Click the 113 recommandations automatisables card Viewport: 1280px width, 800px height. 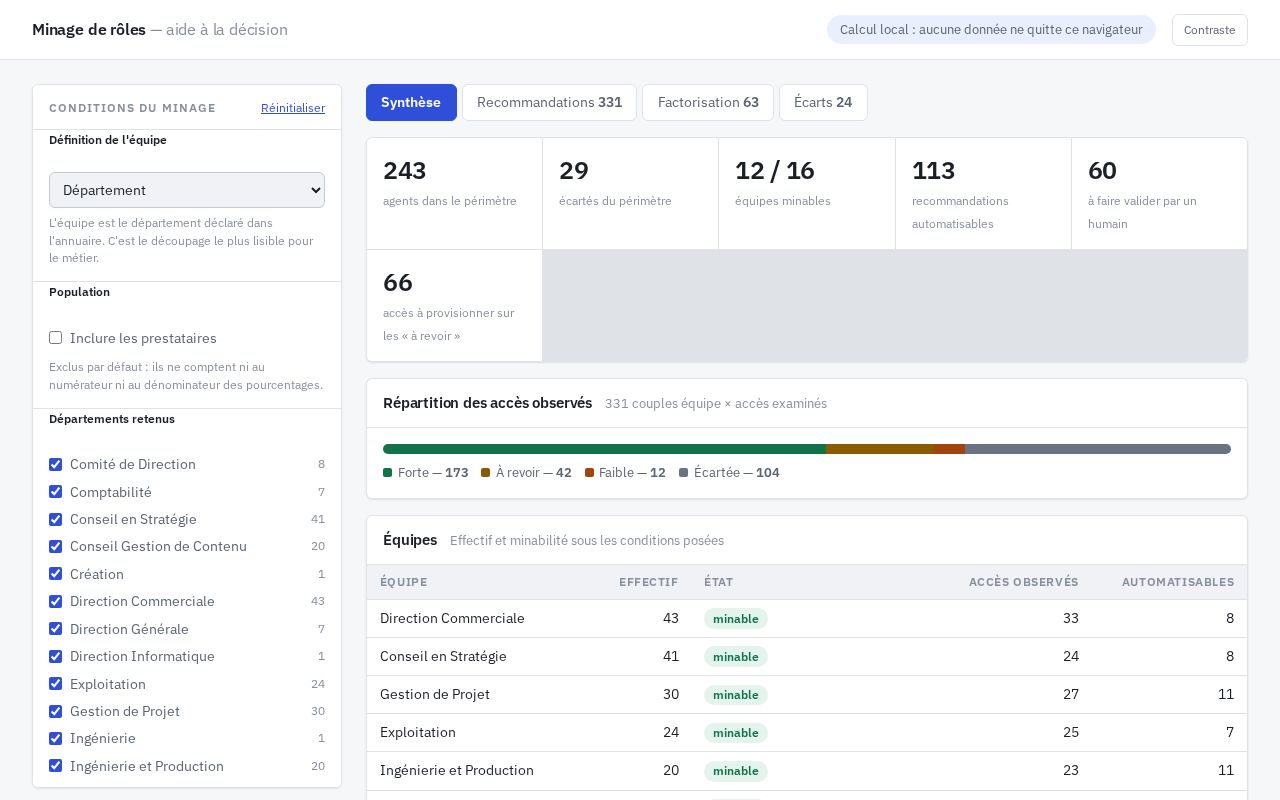pyautogui.click(x=983, y=194)
